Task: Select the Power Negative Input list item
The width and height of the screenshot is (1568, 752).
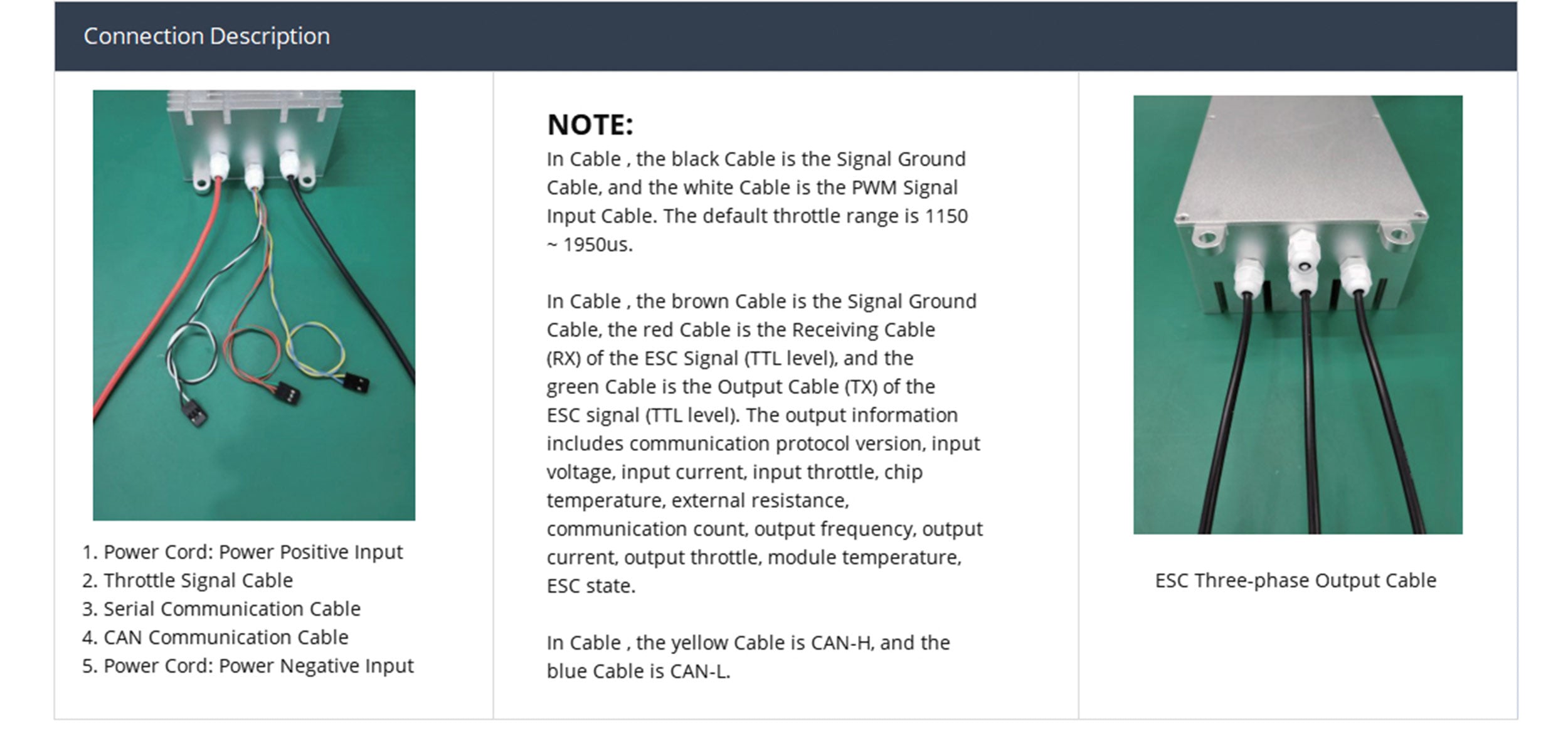Action: click(248, 665)
